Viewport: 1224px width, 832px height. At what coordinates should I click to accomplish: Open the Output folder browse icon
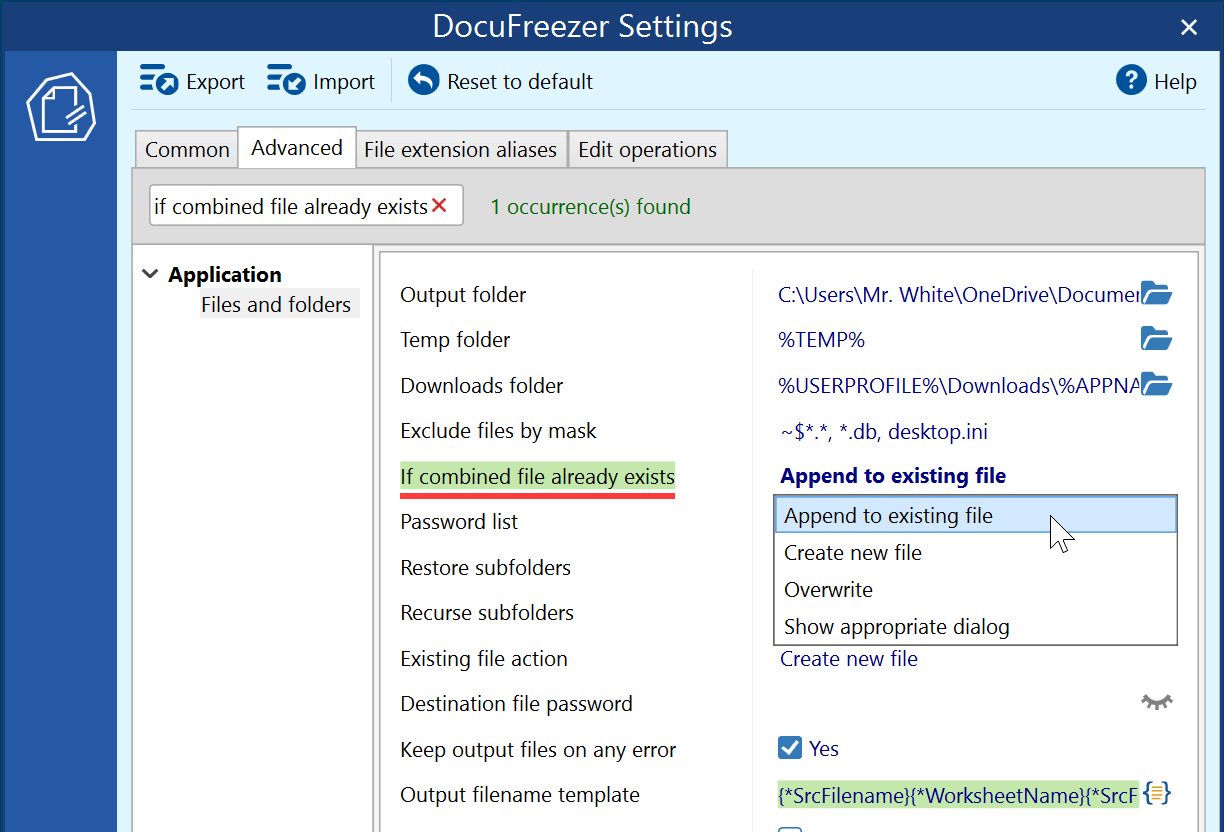pyautogui.click(x=1156, y=293)
